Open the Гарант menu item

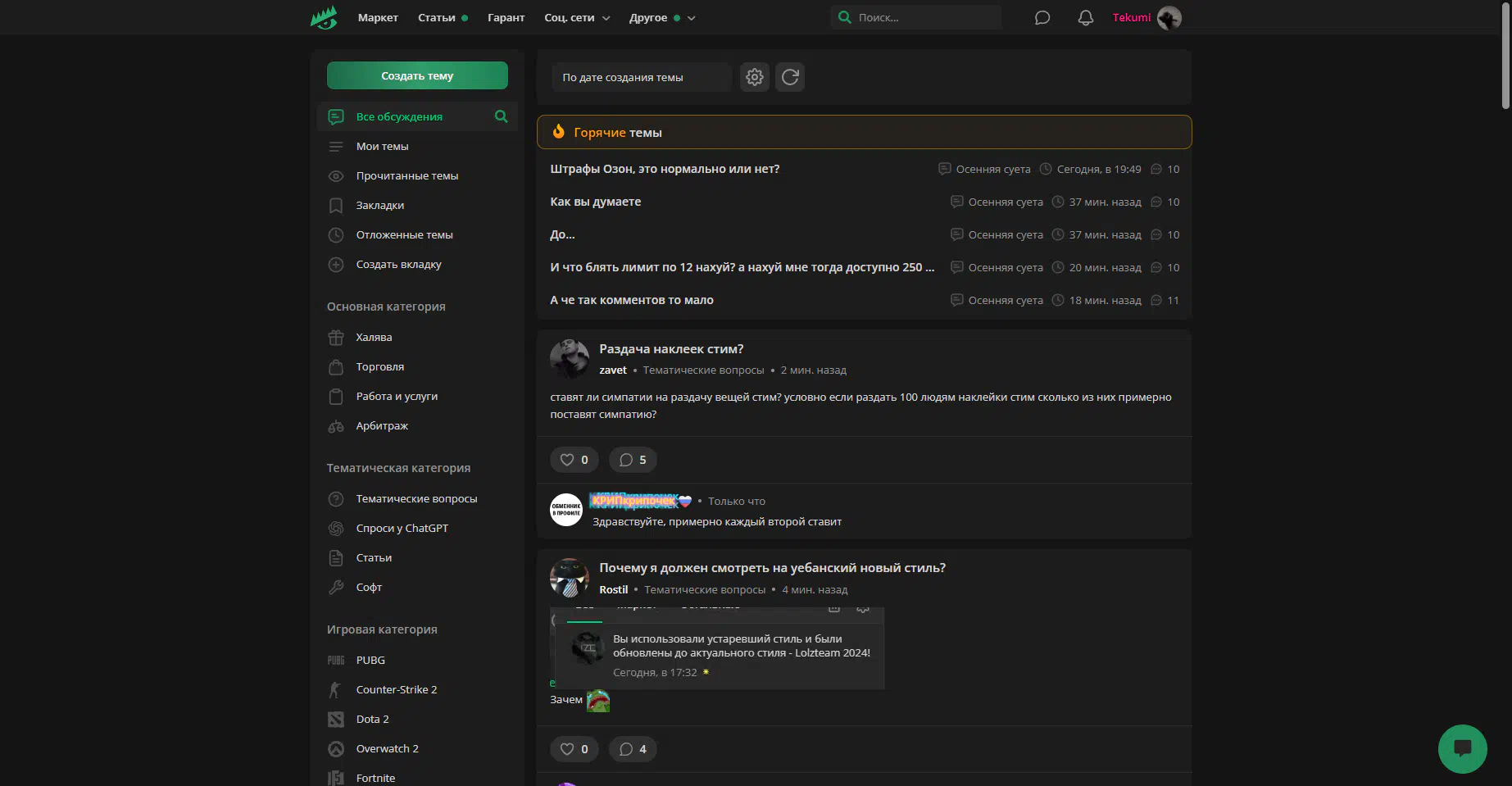coord(506,17)
